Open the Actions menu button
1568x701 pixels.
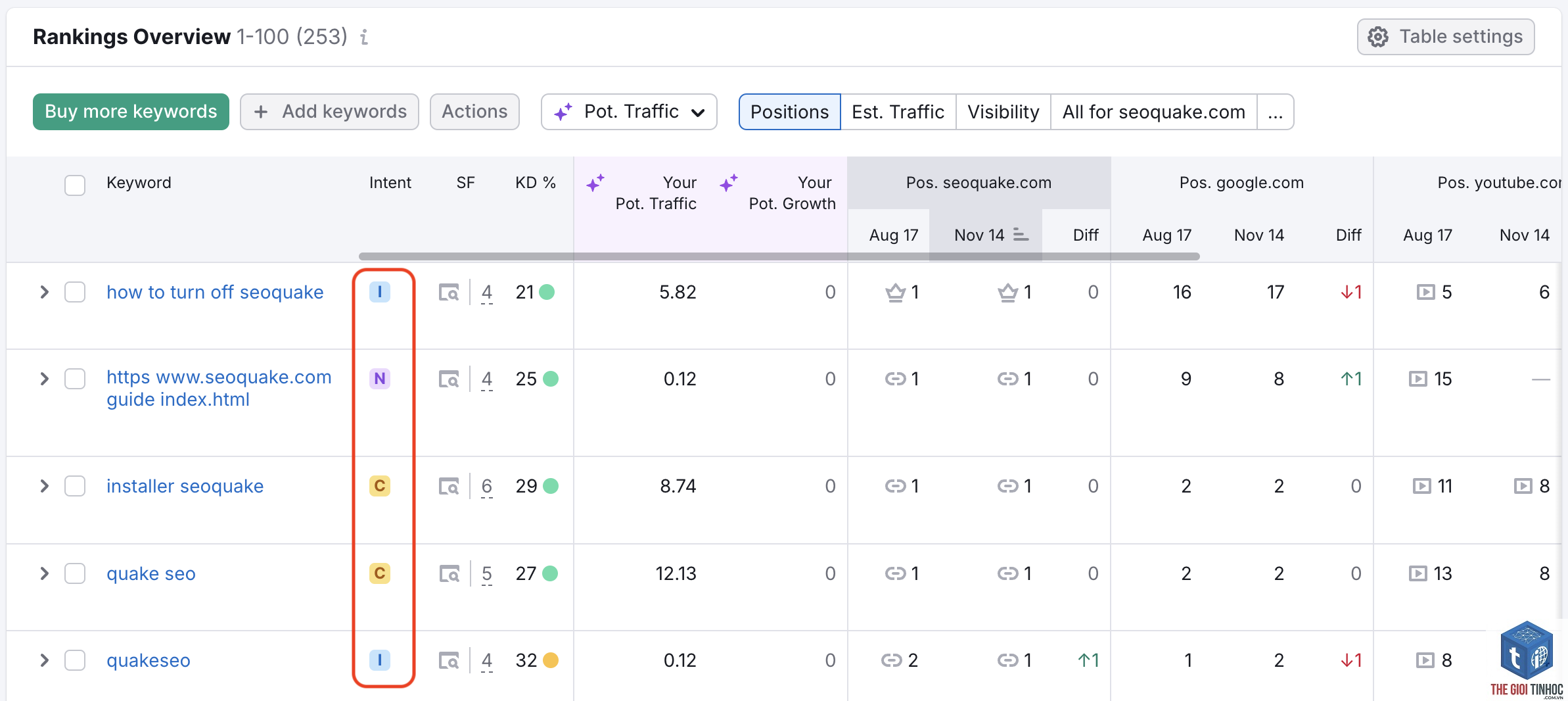coord(474,112)
